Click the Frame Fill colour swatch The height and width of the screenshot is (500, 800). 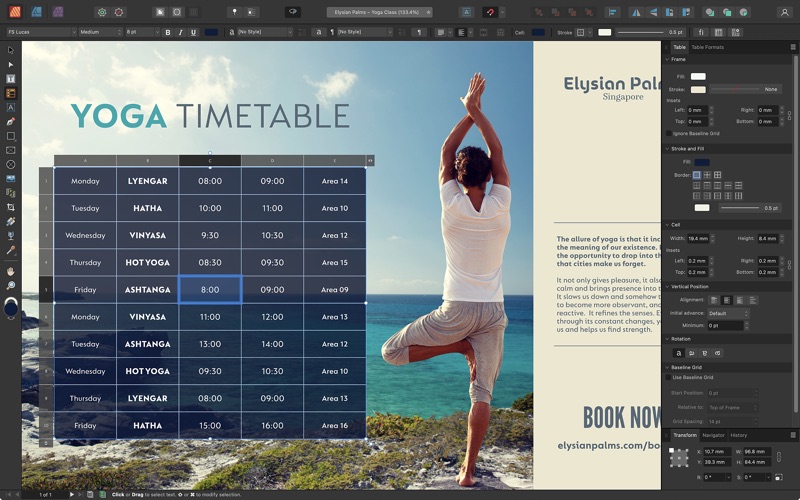698,77
